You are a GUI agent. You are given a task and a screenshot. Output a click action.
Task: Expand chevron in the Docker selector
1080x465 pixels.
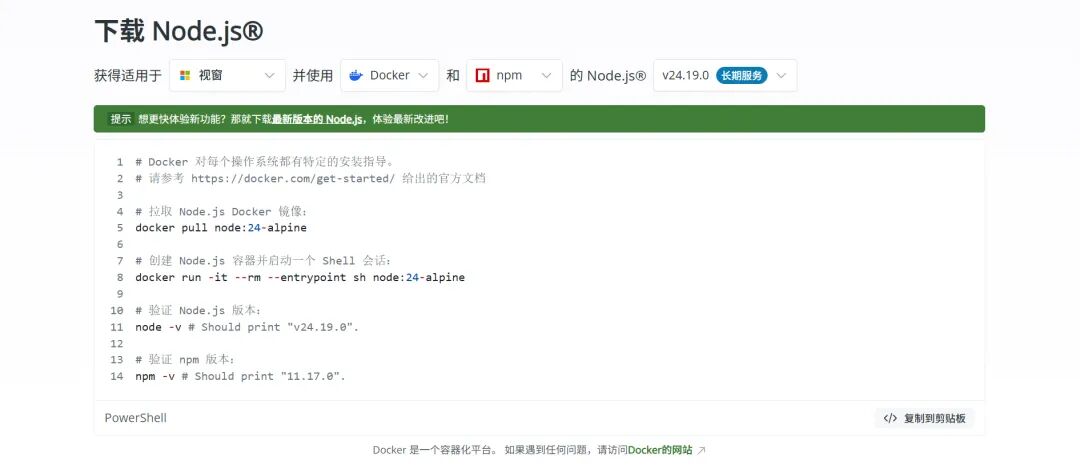(423, 76)
